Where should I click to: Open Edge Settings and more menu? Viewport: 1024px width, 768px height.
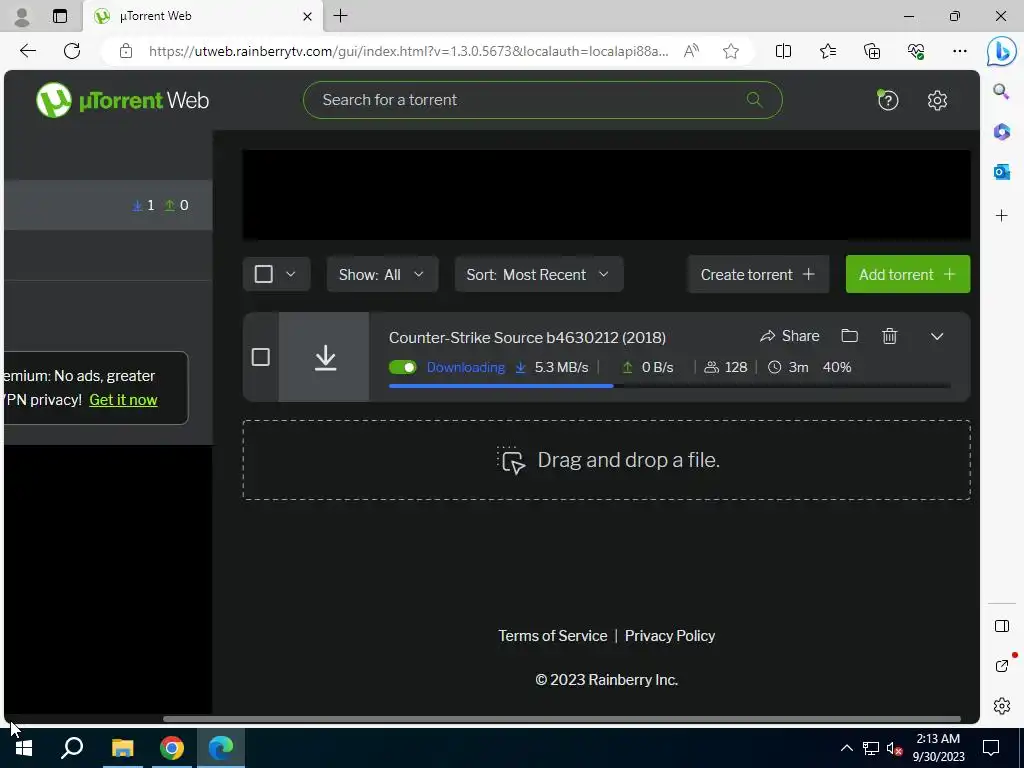tap(959, 51)
